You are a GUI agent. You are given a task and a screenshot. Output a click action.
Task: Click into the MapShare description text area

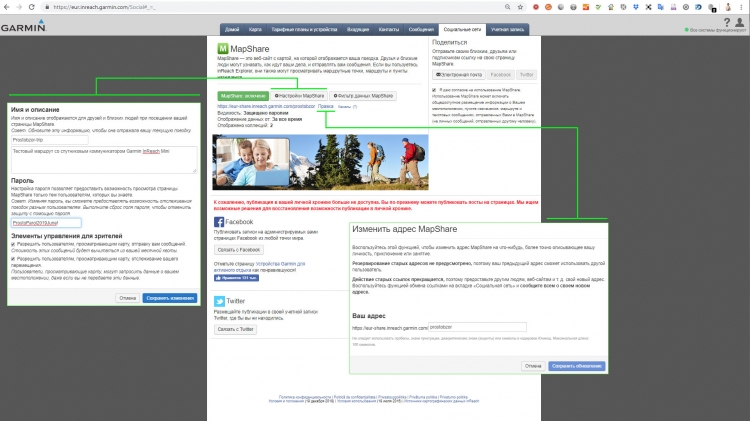tap(104, 160)
